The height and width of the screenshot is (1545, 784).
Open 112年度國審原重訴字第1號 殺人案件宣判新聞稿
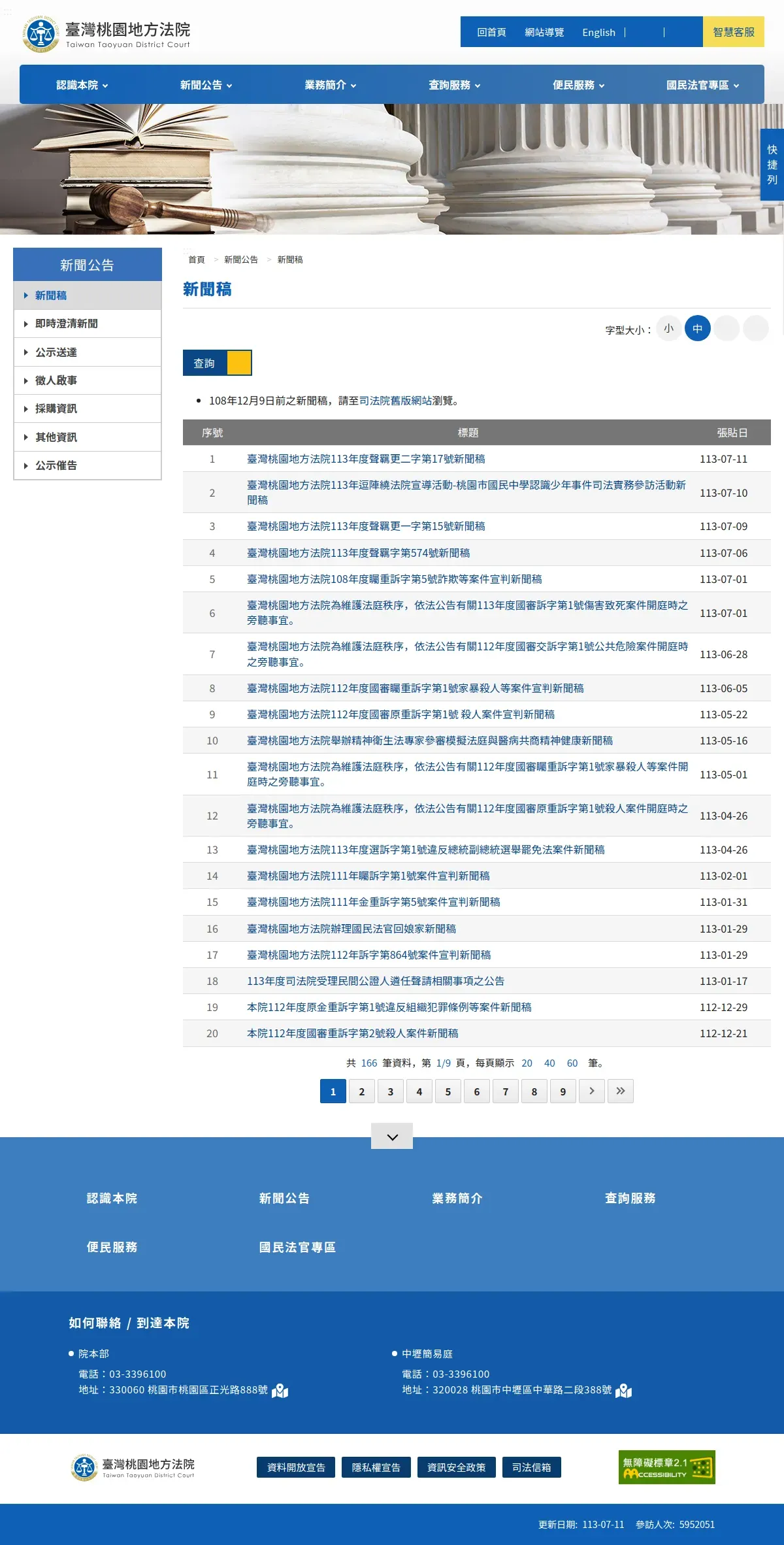tap(400, 714)
